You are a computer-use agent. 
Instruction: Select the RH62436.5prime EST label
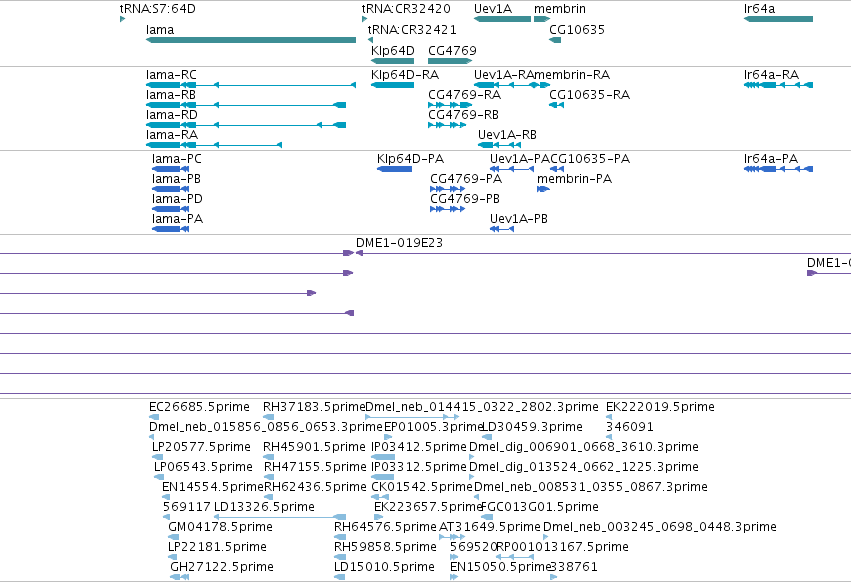point(315,487)
